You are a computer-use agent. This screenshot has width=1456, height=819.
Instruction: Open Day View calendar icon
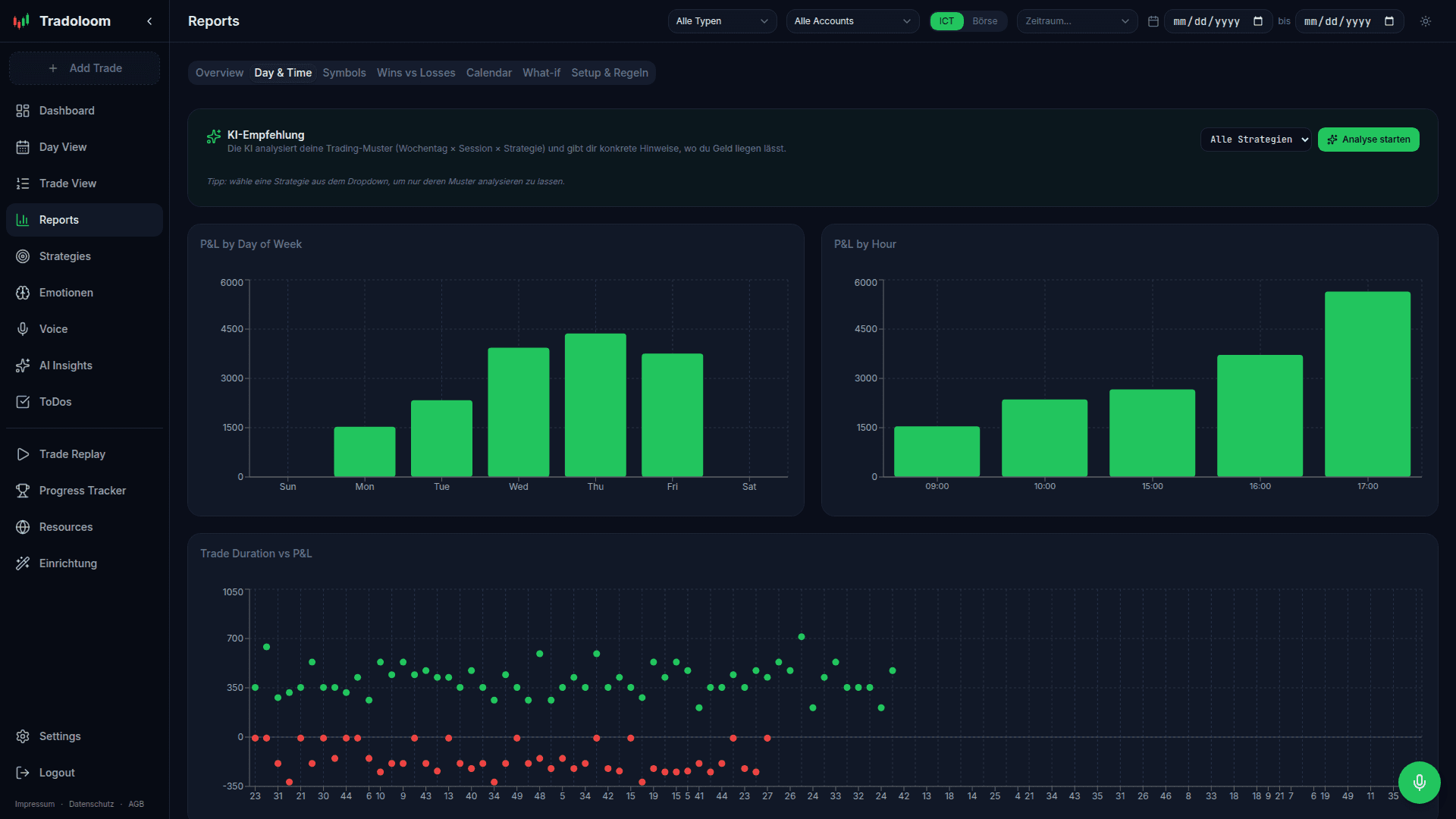[23, 147]
